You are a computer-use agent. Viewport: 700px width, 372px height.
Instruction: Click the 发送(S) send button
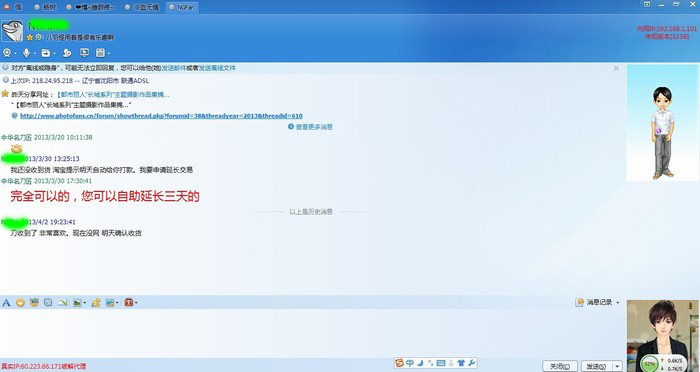coord(597,366)
